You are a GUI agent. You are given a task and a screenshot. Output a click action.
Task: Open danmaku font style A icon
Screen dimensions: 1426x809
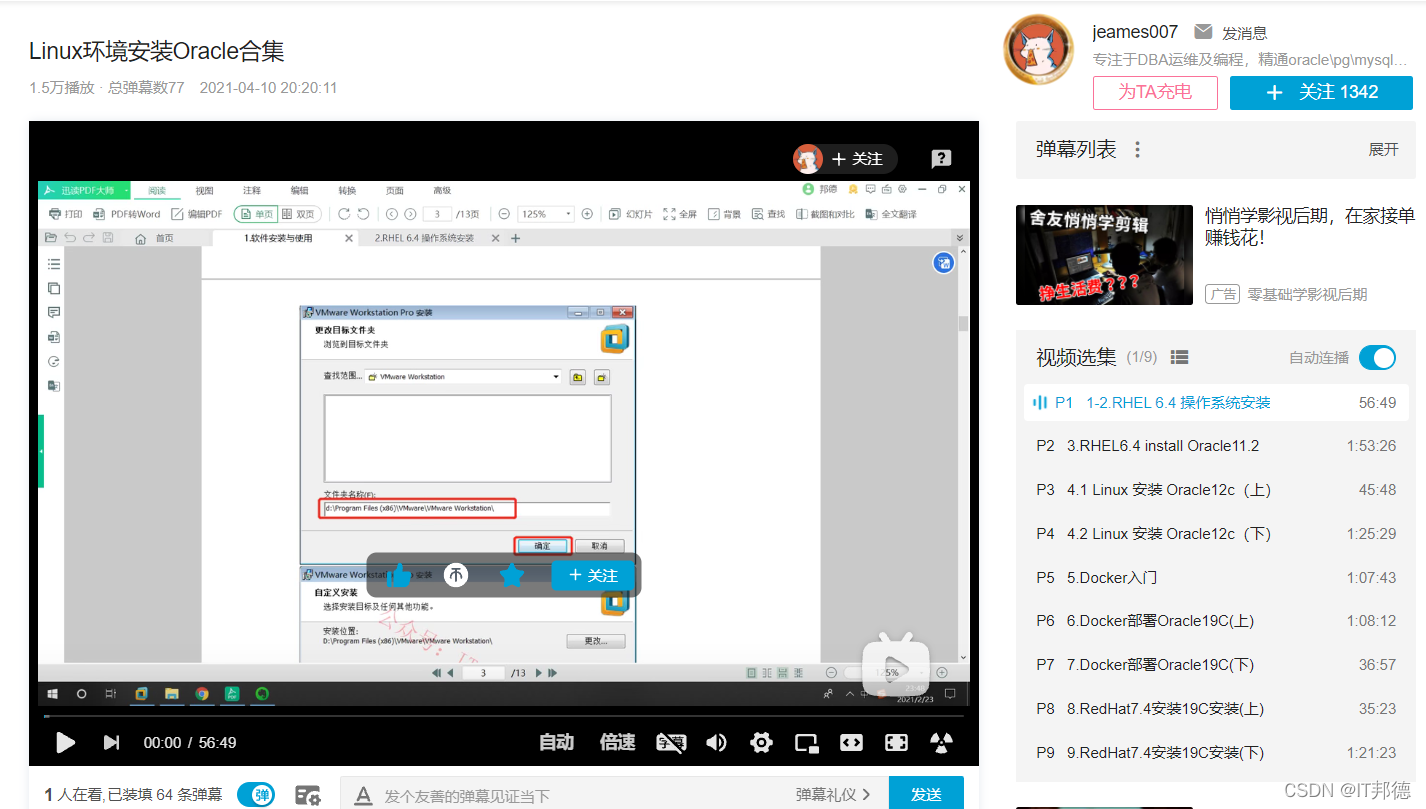364,795
